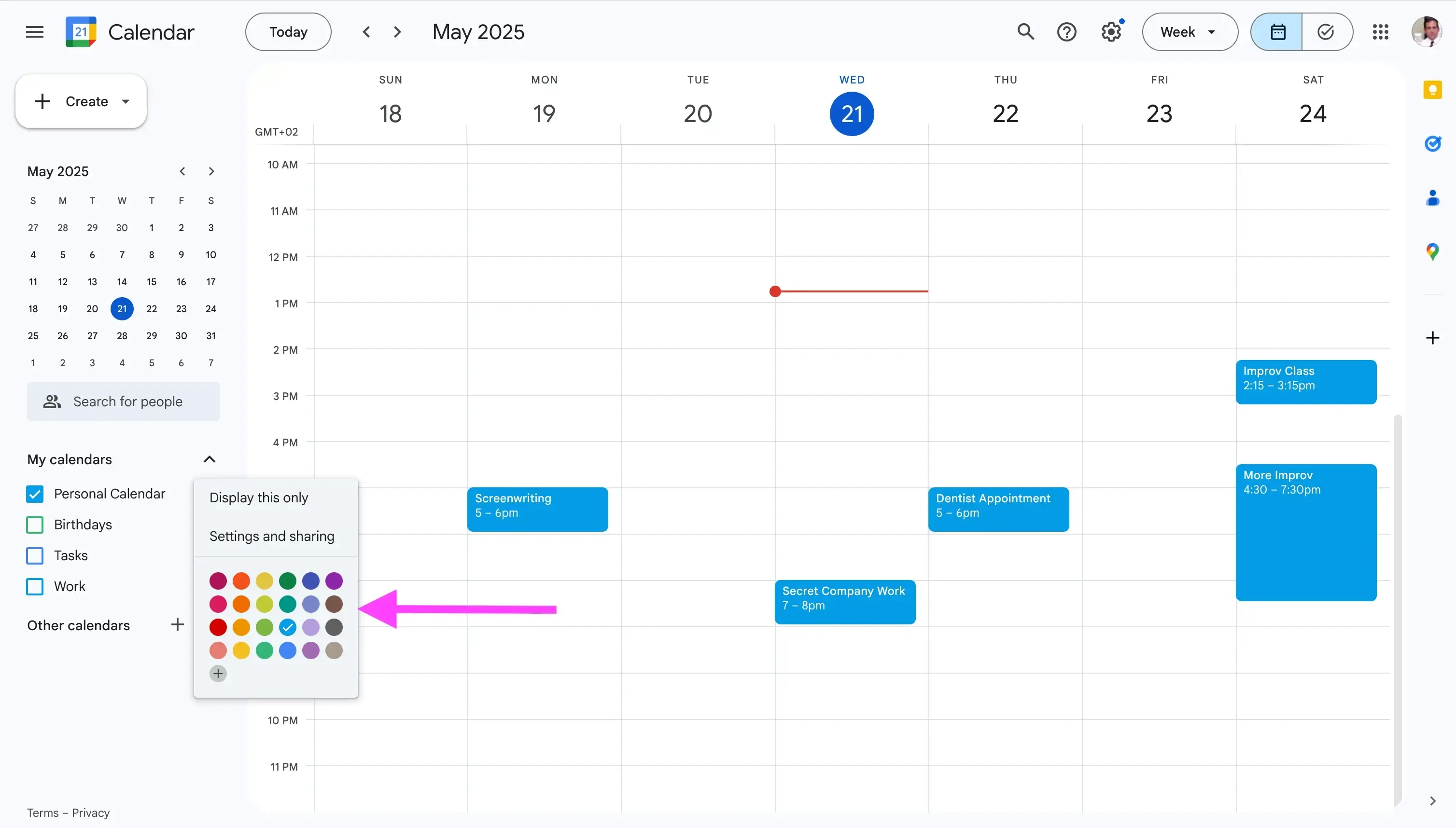1456x828 pixels.
Task: Enable the Work calendar
Action: click(34, 586)
